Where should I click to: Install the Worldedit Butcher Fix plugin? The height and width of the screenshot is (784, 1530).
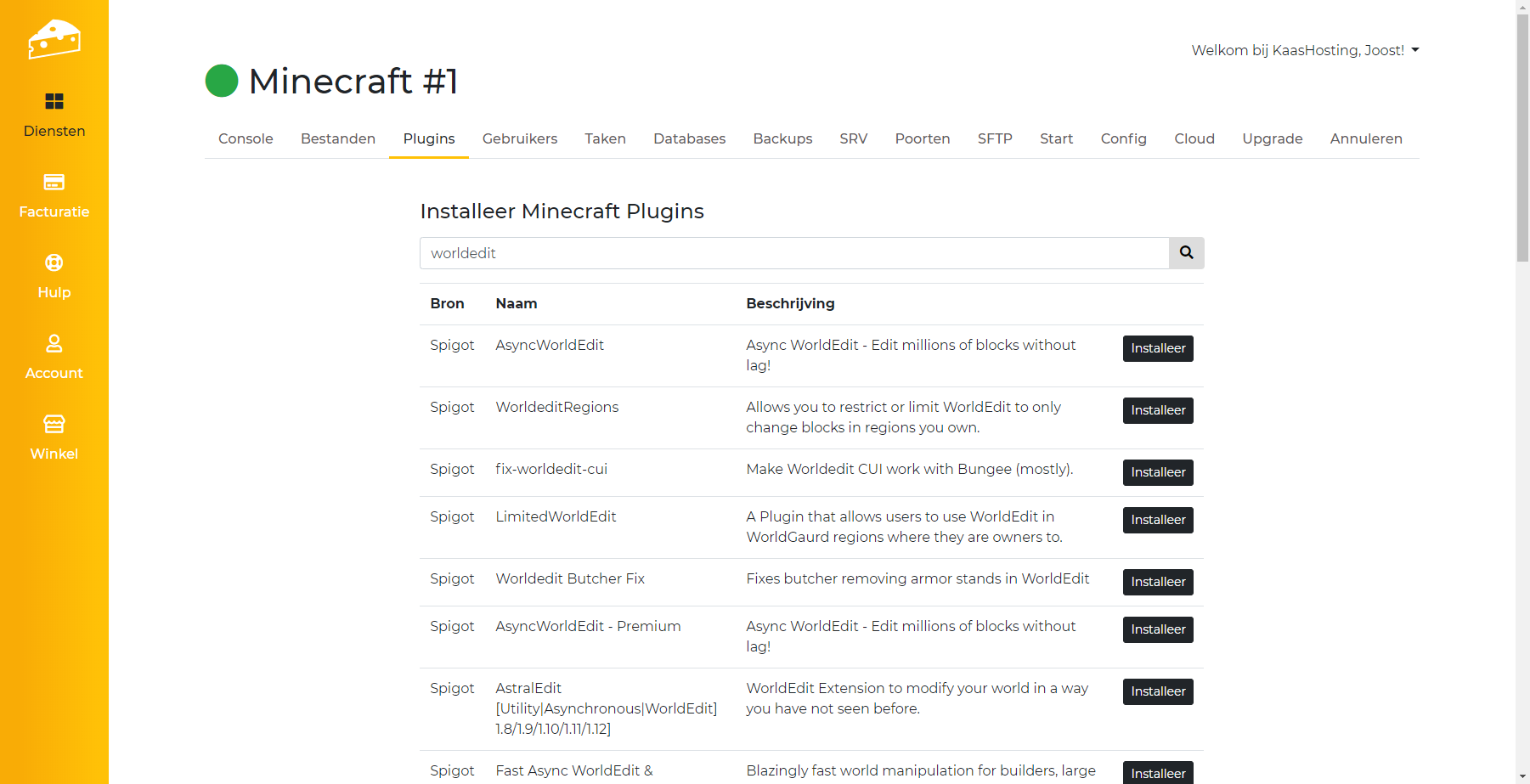1157,582
